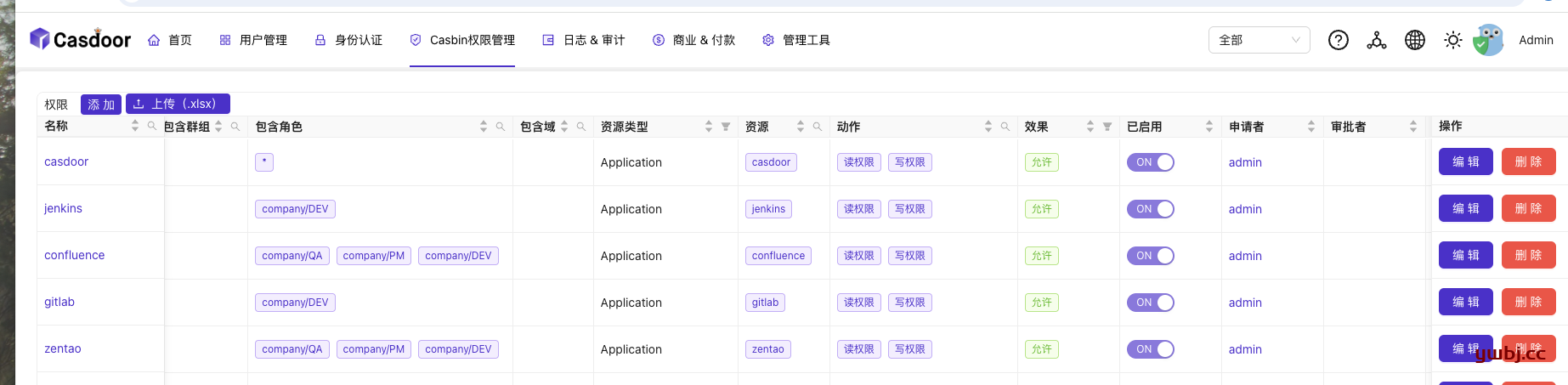This screenshot has height=385, width=1568.
Task: Toggle the enabled switch for gitlab
Action: [1151, 303]
